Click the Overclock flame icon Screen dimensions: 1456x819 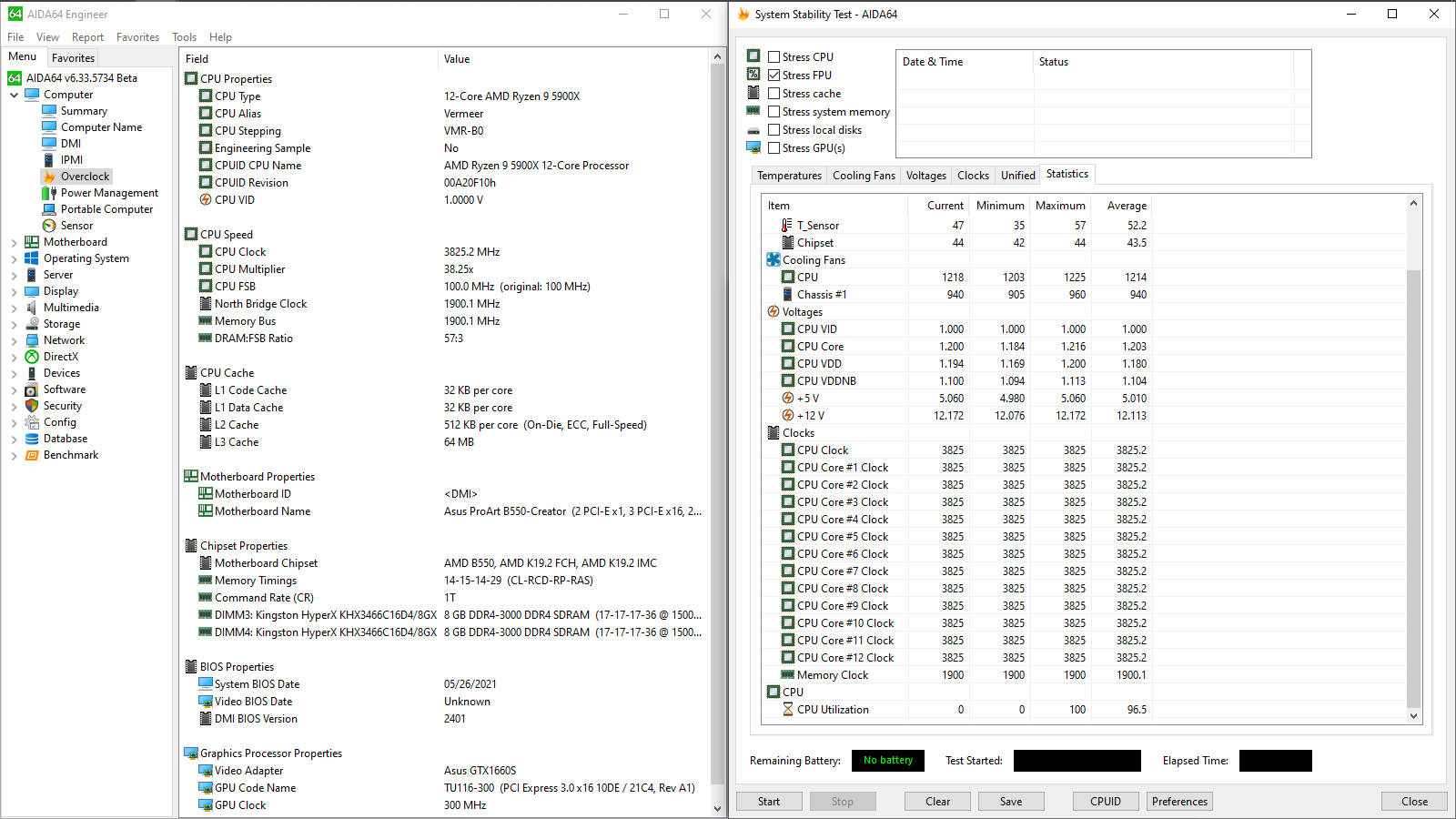pyautogui.click(x=49, y=177)
